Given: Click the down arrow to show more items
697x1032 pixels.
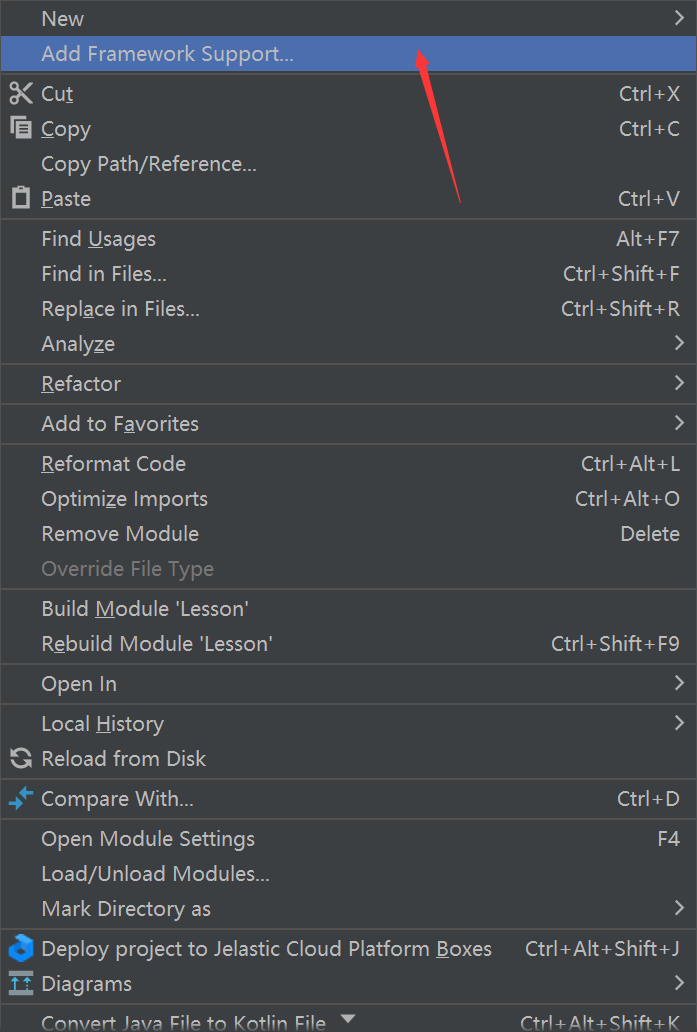Looking at the screenshot, I should pos(348,1019).
